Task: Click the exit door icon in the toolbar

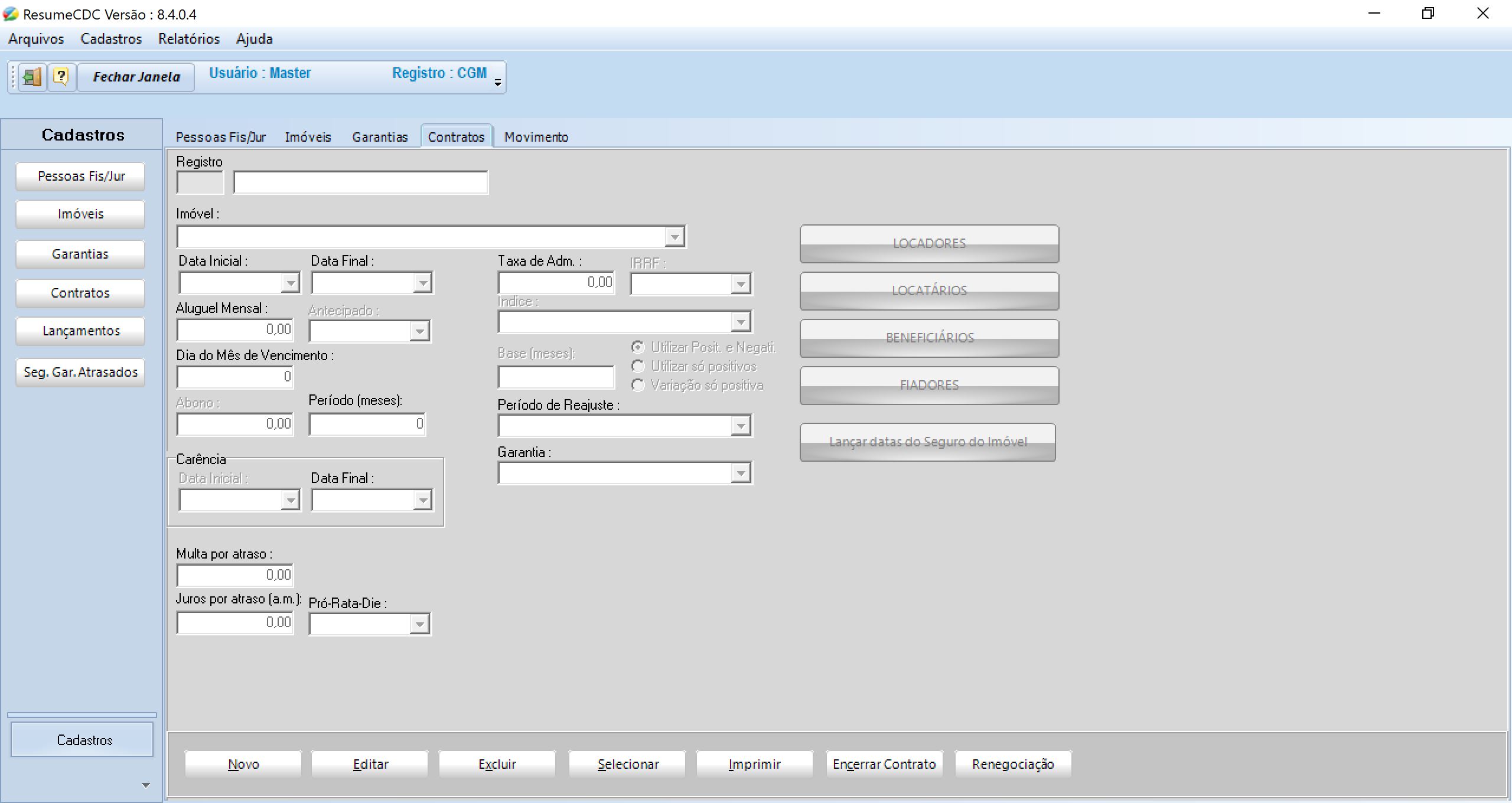Action: tap(32, 77)
